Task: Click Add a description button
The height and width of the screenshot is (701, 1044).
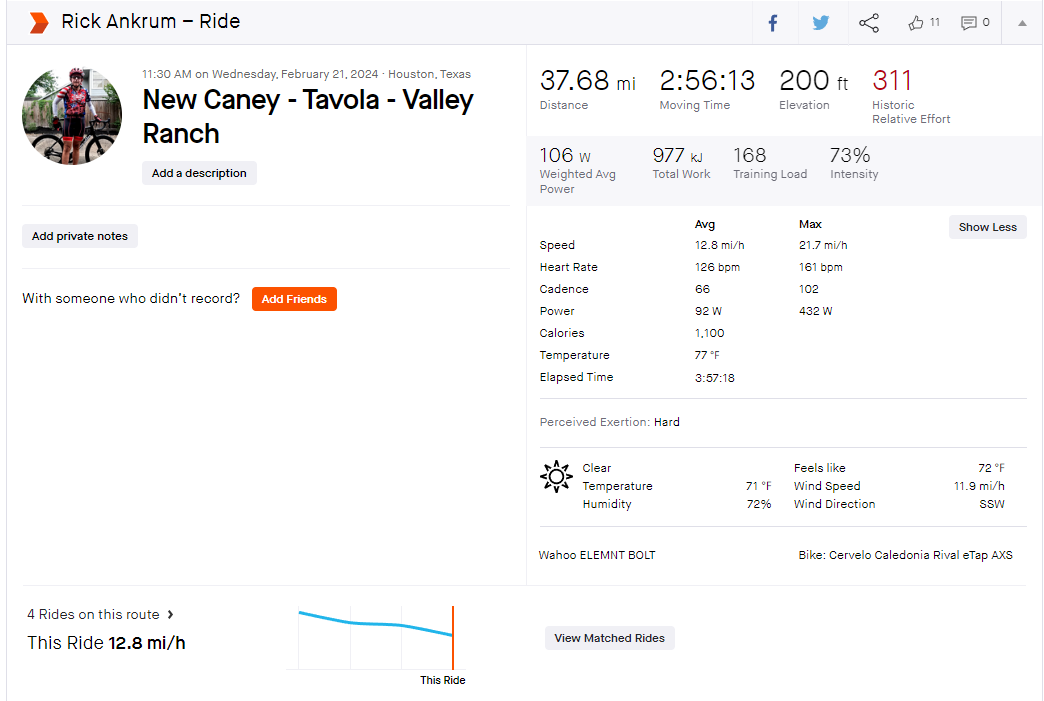Action: tap(199, 173)
